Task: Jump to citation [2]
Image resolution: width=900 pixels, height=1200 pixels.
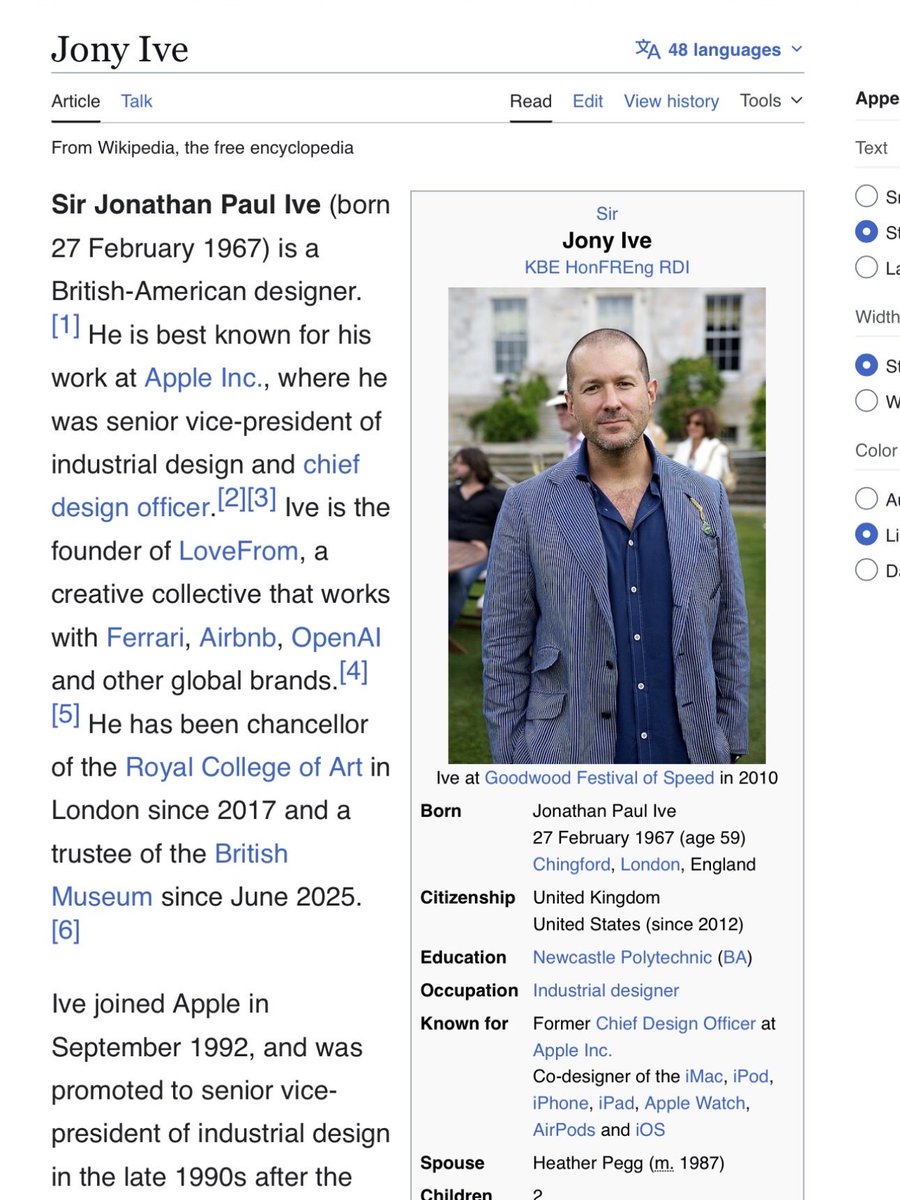Action: pos(232,499)
